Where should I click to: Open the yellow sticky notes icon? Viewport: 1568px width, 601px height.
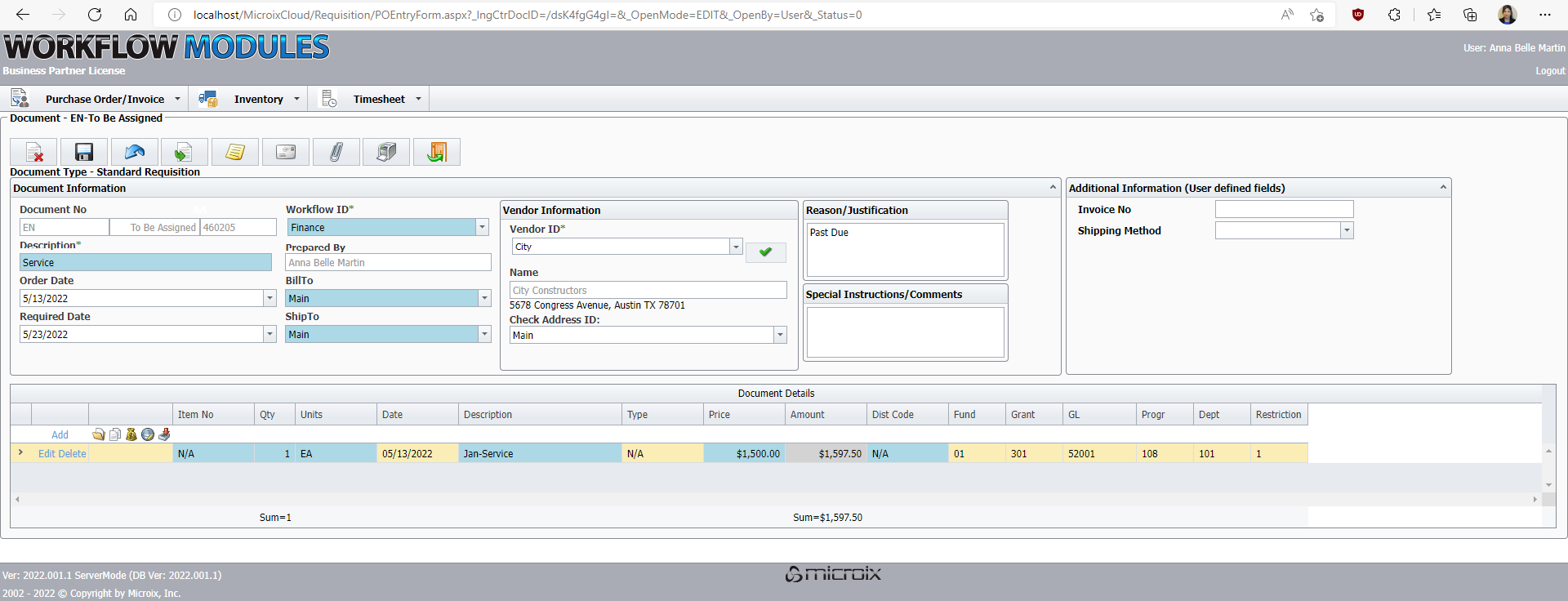pyautogui.click(x=235, y=152)
